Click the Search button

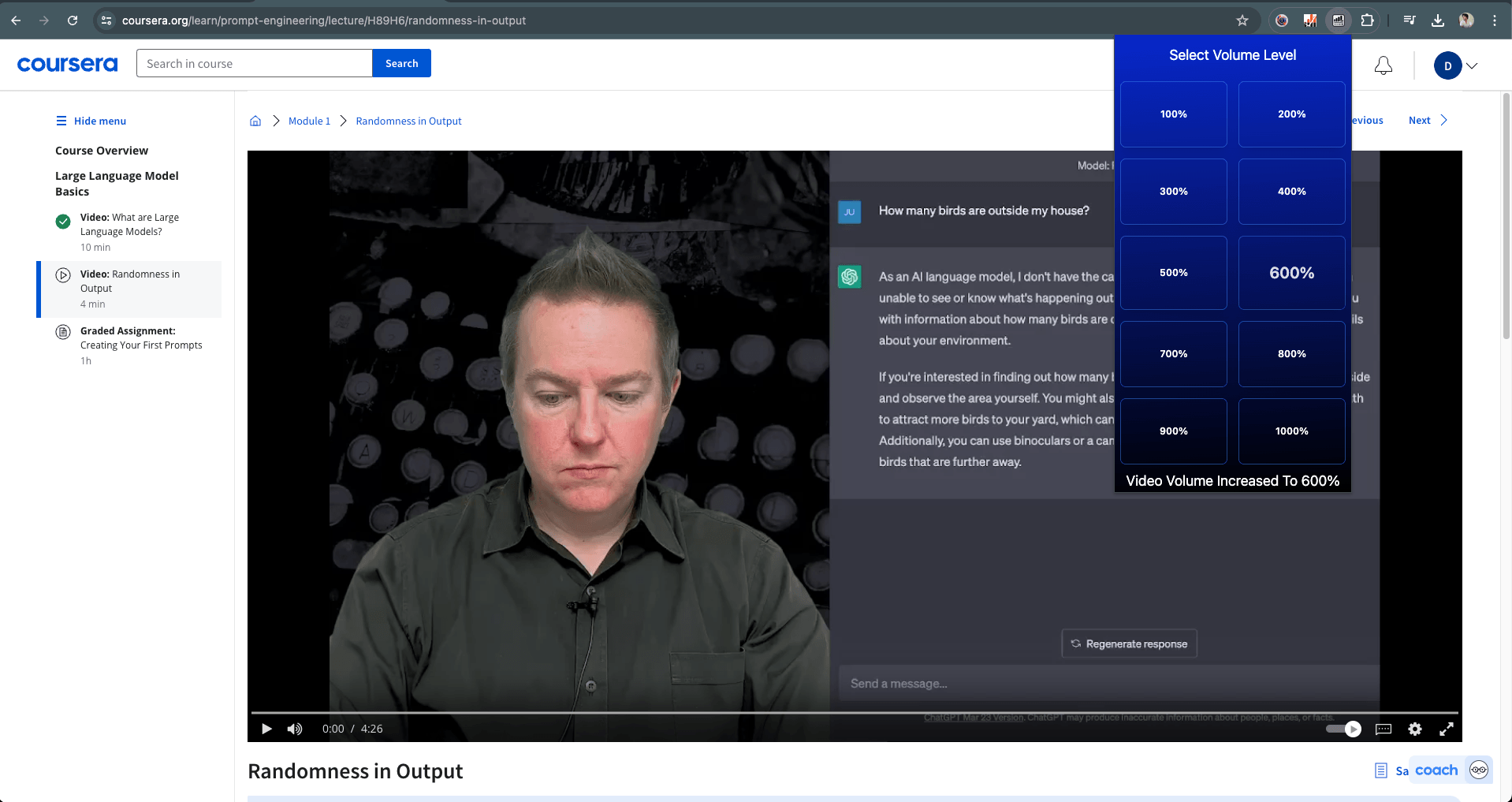pyautogui.click(x=401, y=63)
